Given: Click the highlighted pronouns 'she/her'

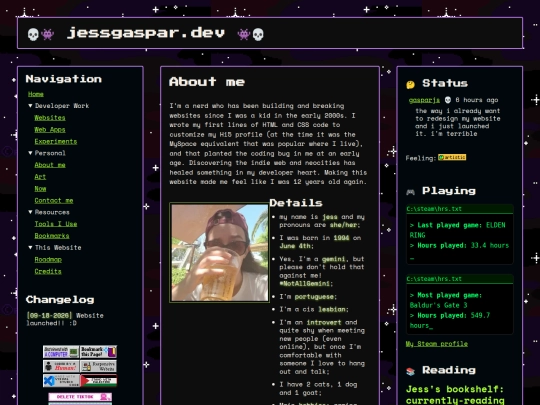Looking at the screenshot, I should click(x=344, y=225).
